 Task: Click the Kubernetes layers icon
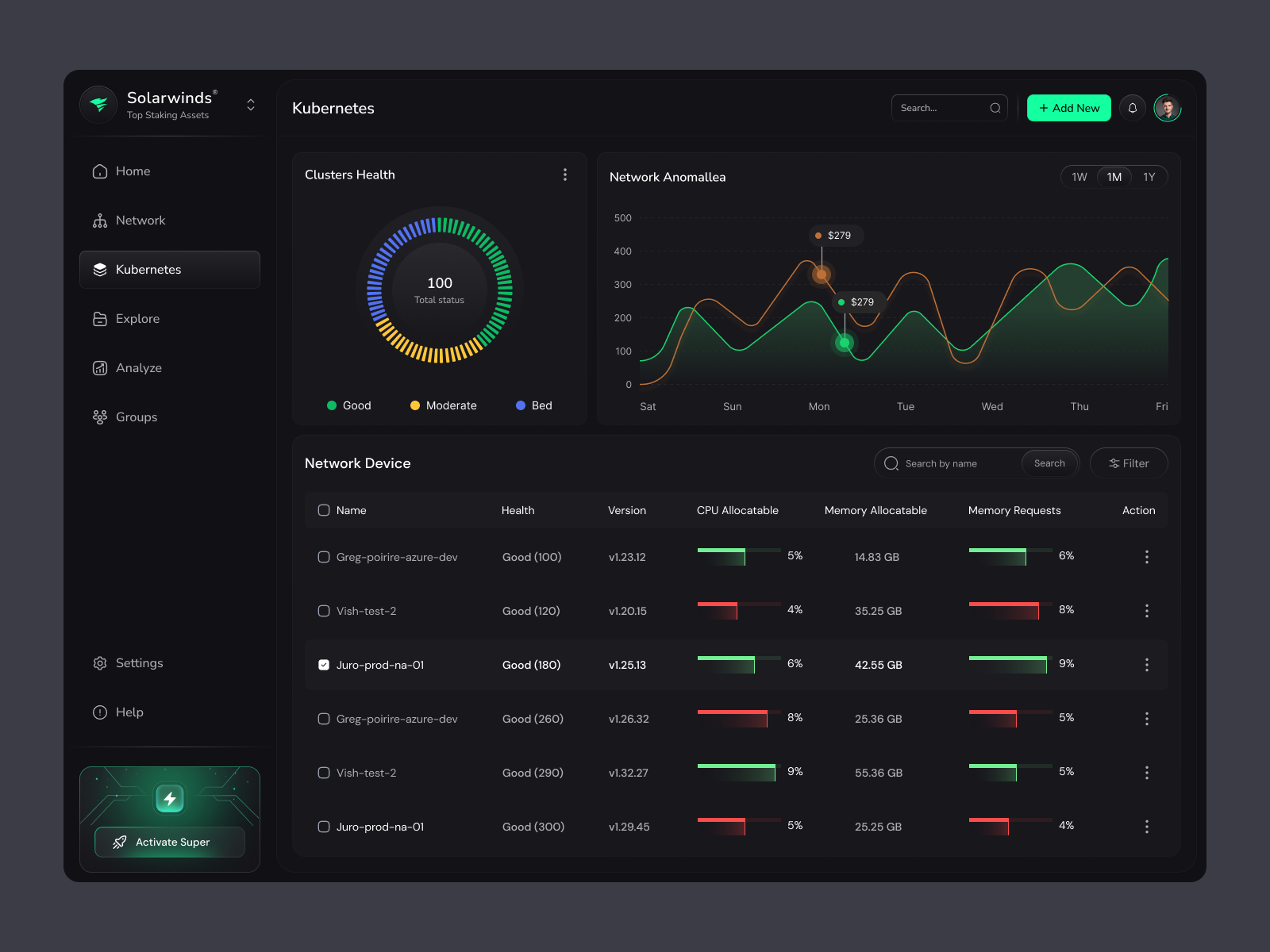[100, 270]
